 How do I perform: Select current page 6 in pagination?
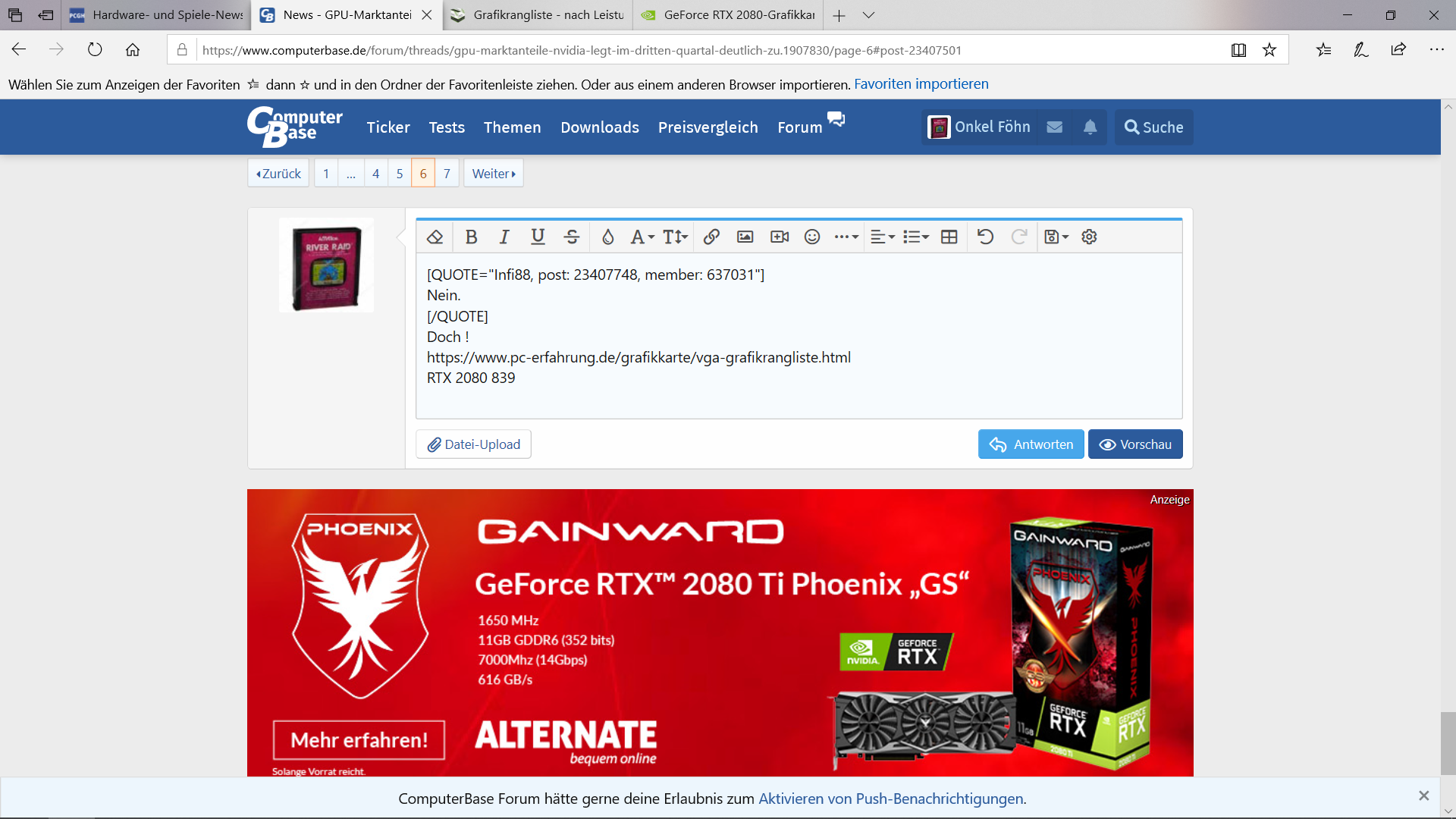point(423,174)
